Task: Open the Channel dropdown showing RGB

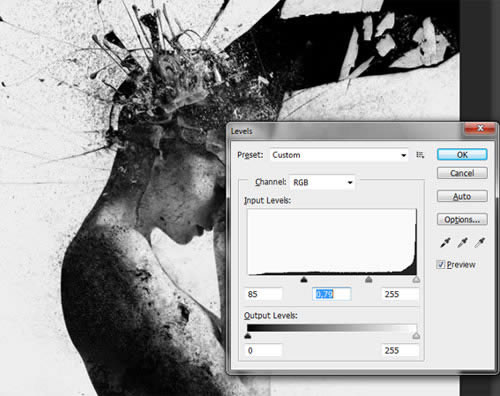Action: pos(322,182)
